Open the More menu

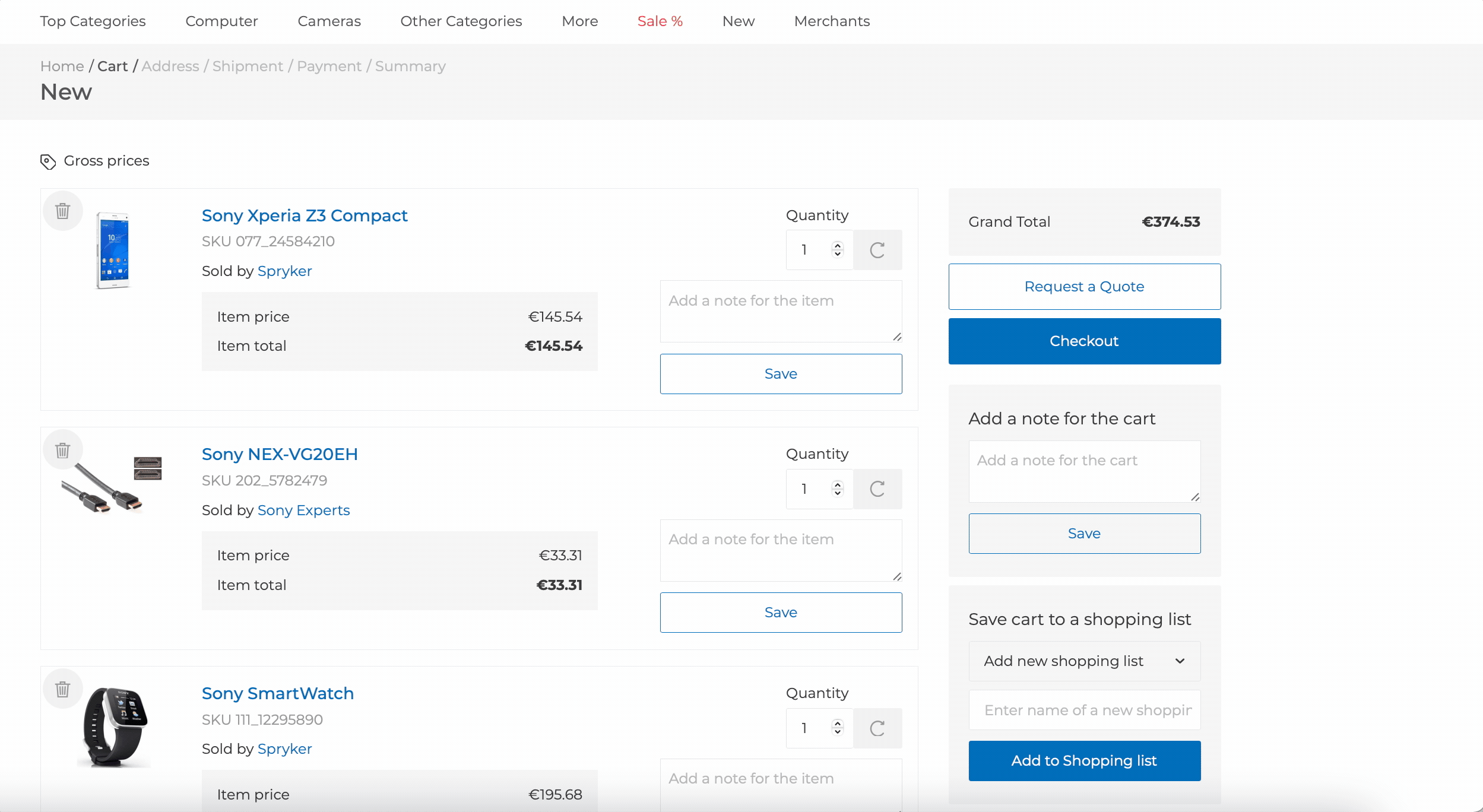pyautogui.click(x=580, y=21)
